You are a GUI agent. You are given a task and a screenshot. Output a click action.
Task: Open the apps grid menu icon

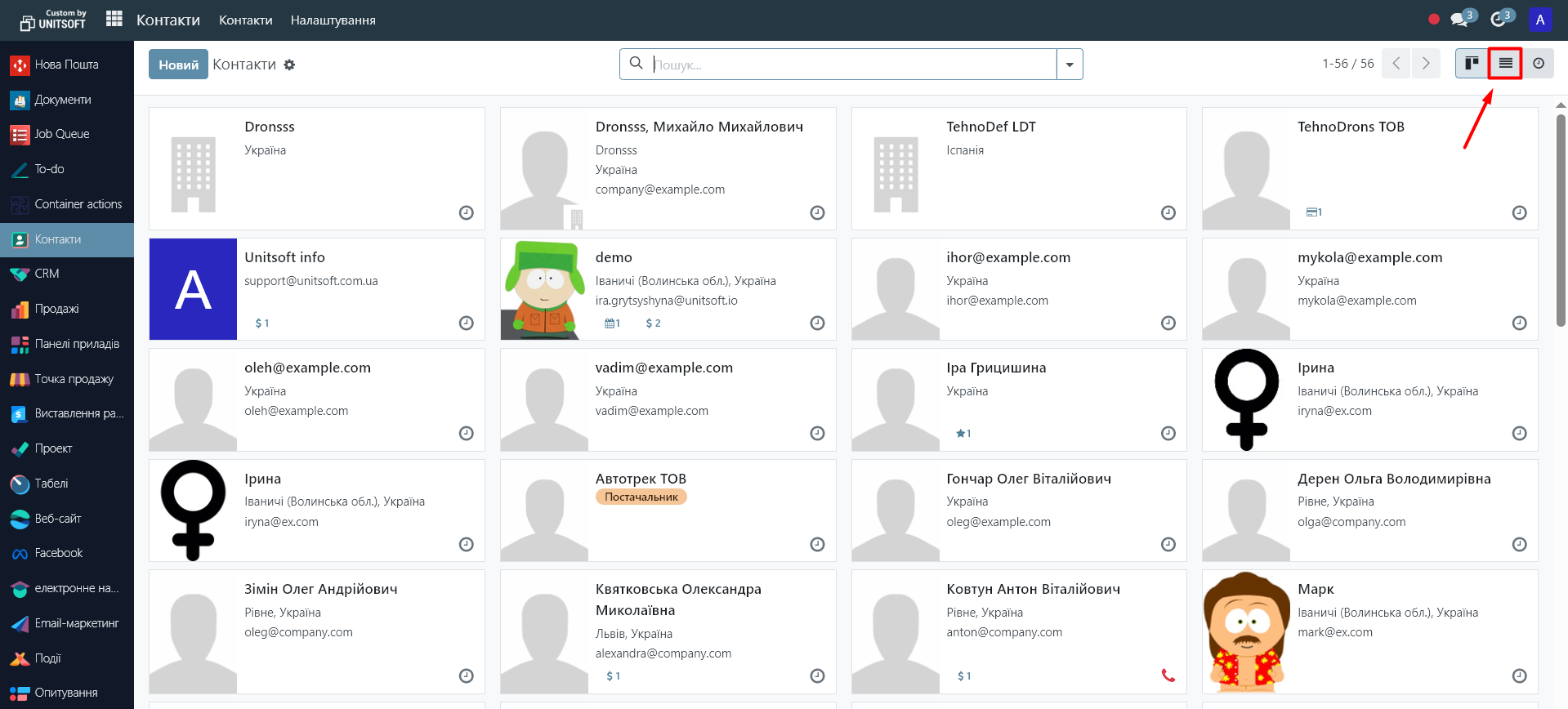coord(114,19)
